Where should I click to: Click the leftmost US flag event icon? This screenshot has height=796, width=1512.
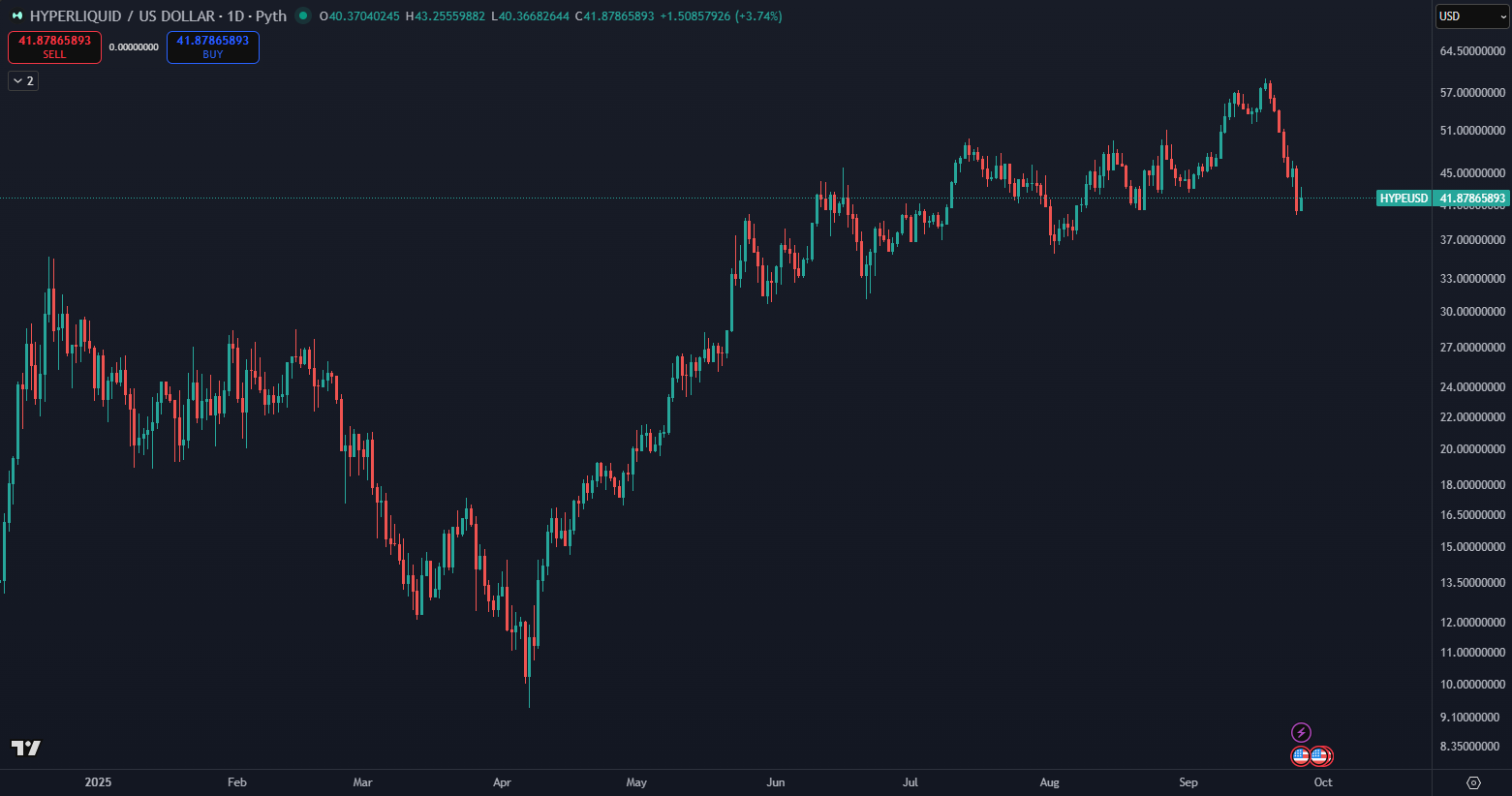pyautogui.click(x=1301, y=755)
